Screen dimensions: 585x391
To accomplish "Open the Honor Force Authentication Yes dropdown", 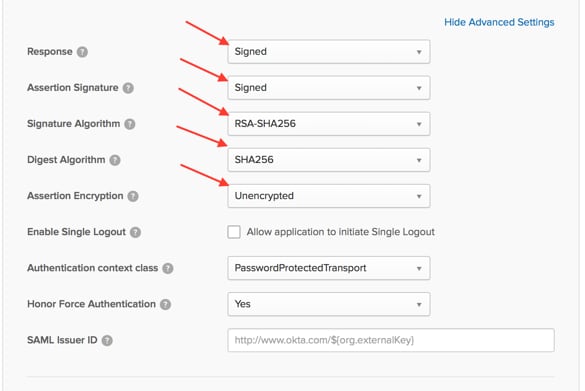I will coord(329,304).
